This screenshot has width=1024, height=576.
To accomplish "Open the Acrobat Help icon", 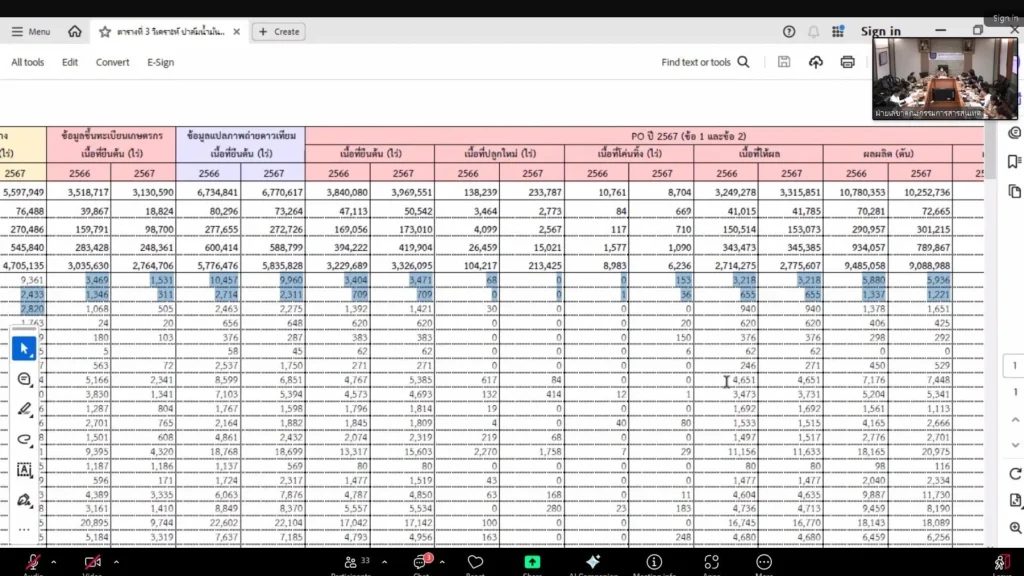I will tap(789, 31).
